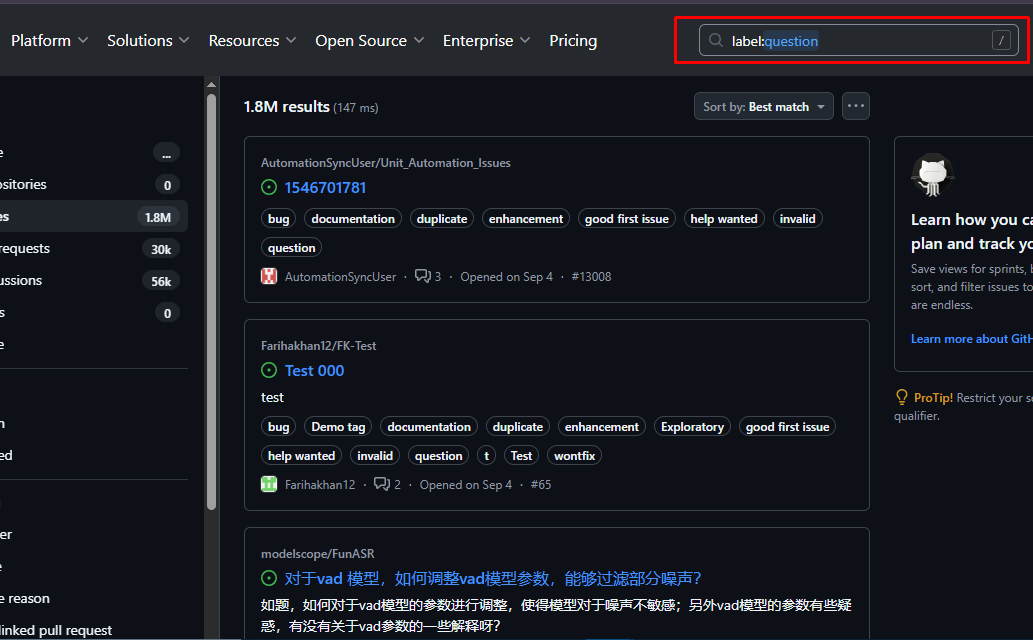Image resolution: width=1033 pixels, height=640 pixels.
Task: Click Farihakhan12's avatar icon
Action: 269,484
